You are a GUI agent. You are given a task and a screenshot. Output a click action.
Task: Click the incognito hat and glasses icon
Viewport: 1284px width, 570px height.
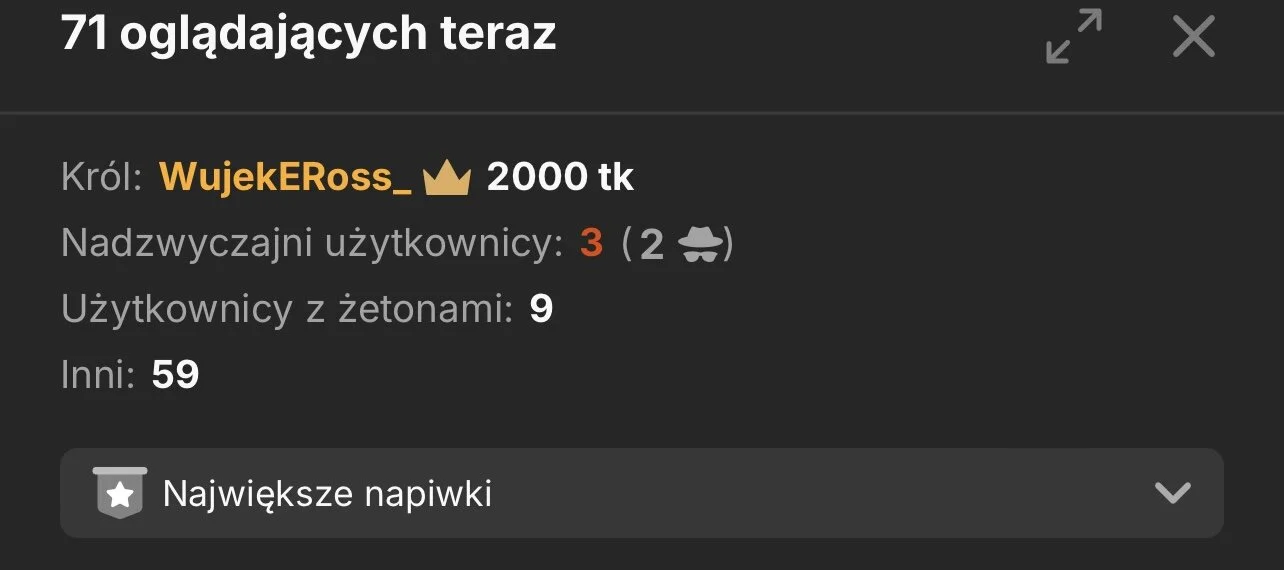tap(701, 244)
